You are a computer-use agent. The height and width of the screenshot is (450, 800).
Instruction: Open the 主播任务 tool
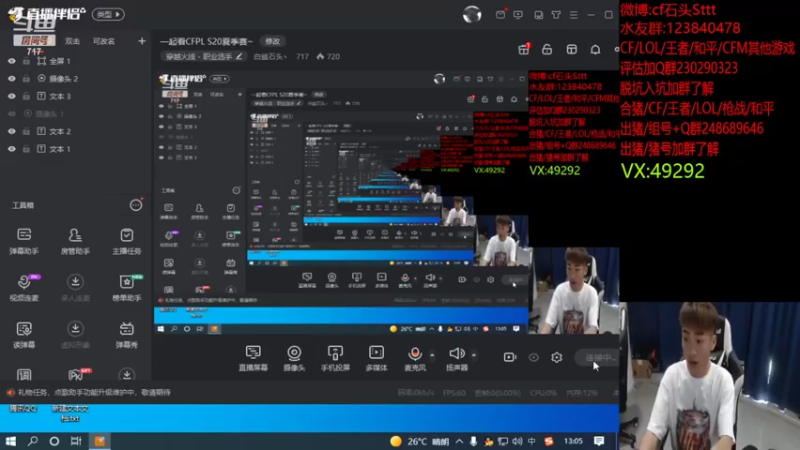coord(127,240)
